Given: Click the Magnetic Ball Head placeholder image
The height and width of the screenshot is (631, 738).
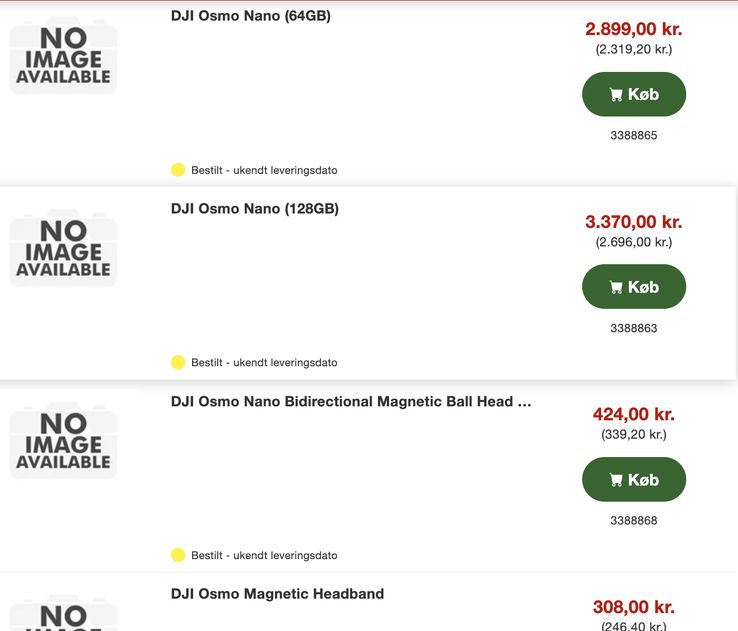Looking at the screenshot, I should (x=63, y=441).
